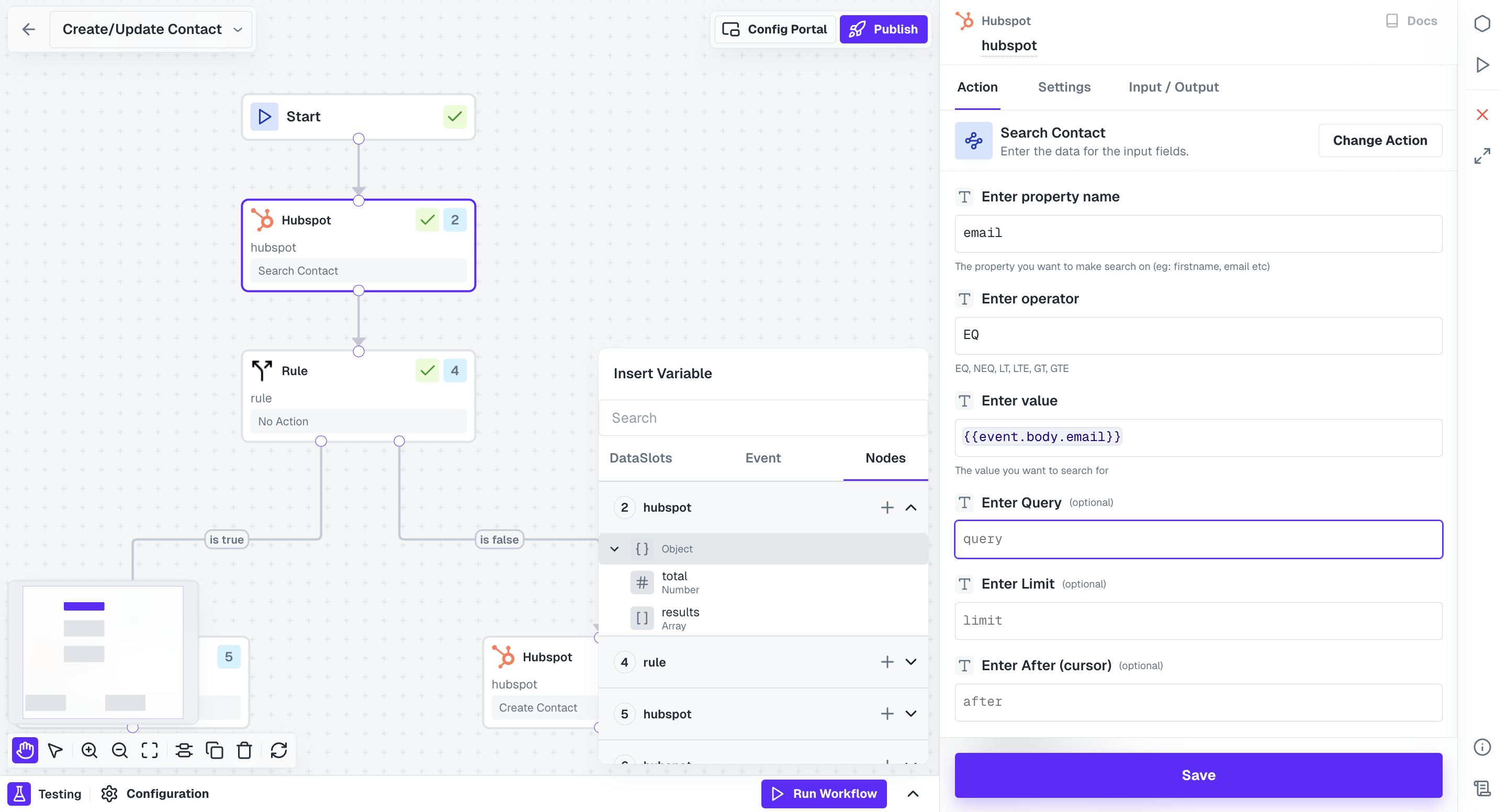The height and width of the screenshot is (812, 1507).
Task: Fit the workflow to the screen
Action: 150,750
